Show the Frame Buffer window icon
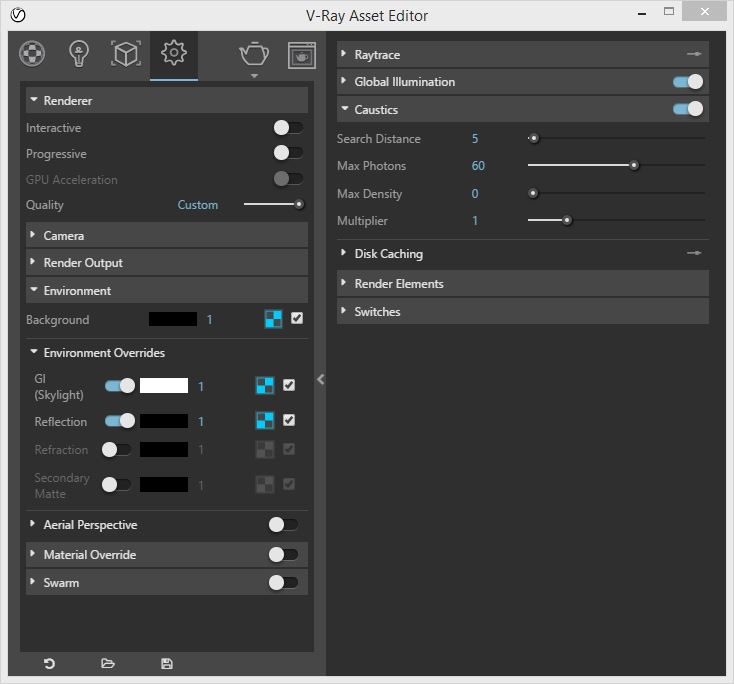This screenshot has width=734, height=684. click(301, 55)
